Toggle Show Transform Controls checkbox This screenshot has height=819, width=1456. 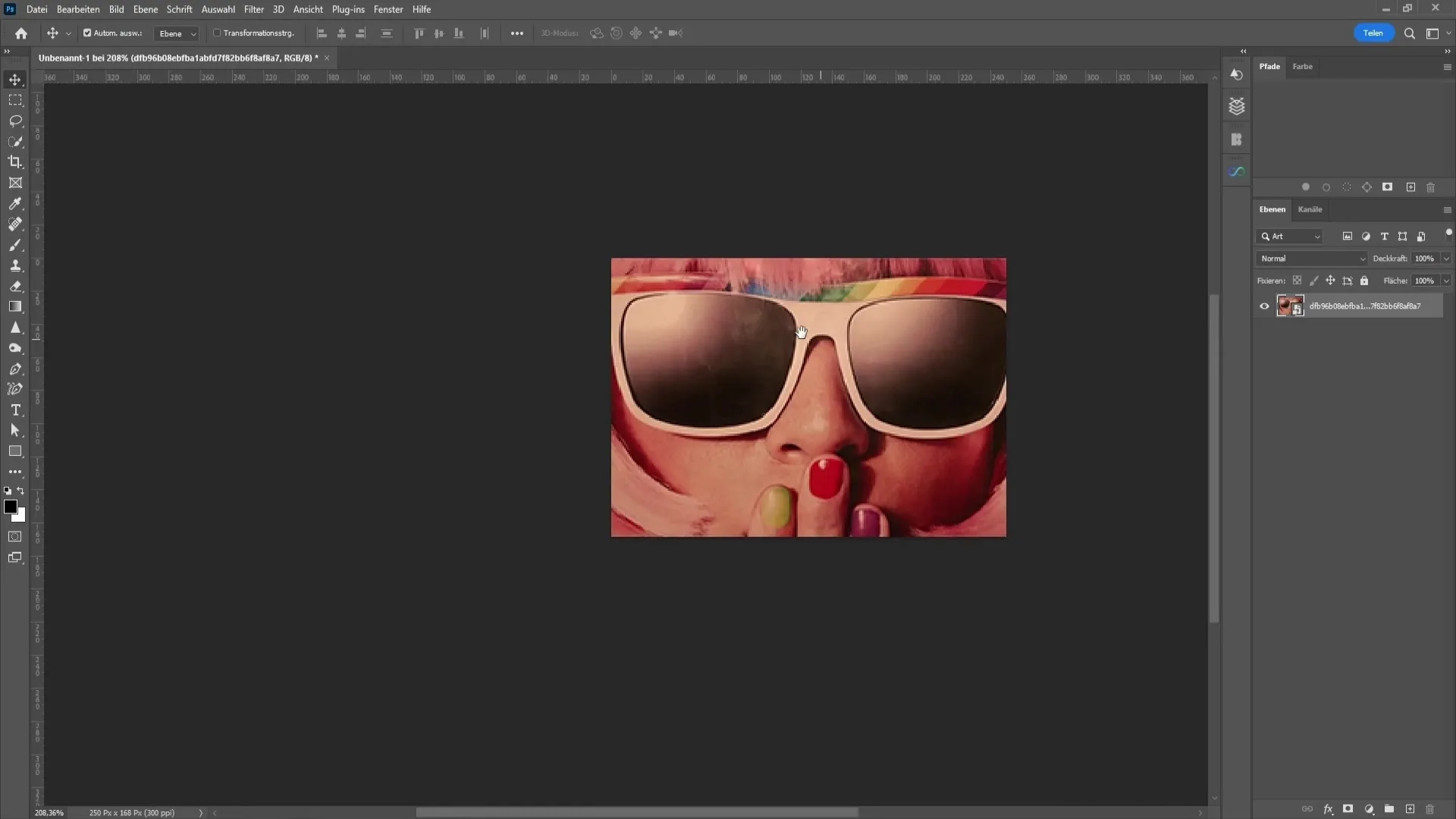(214, 33)
